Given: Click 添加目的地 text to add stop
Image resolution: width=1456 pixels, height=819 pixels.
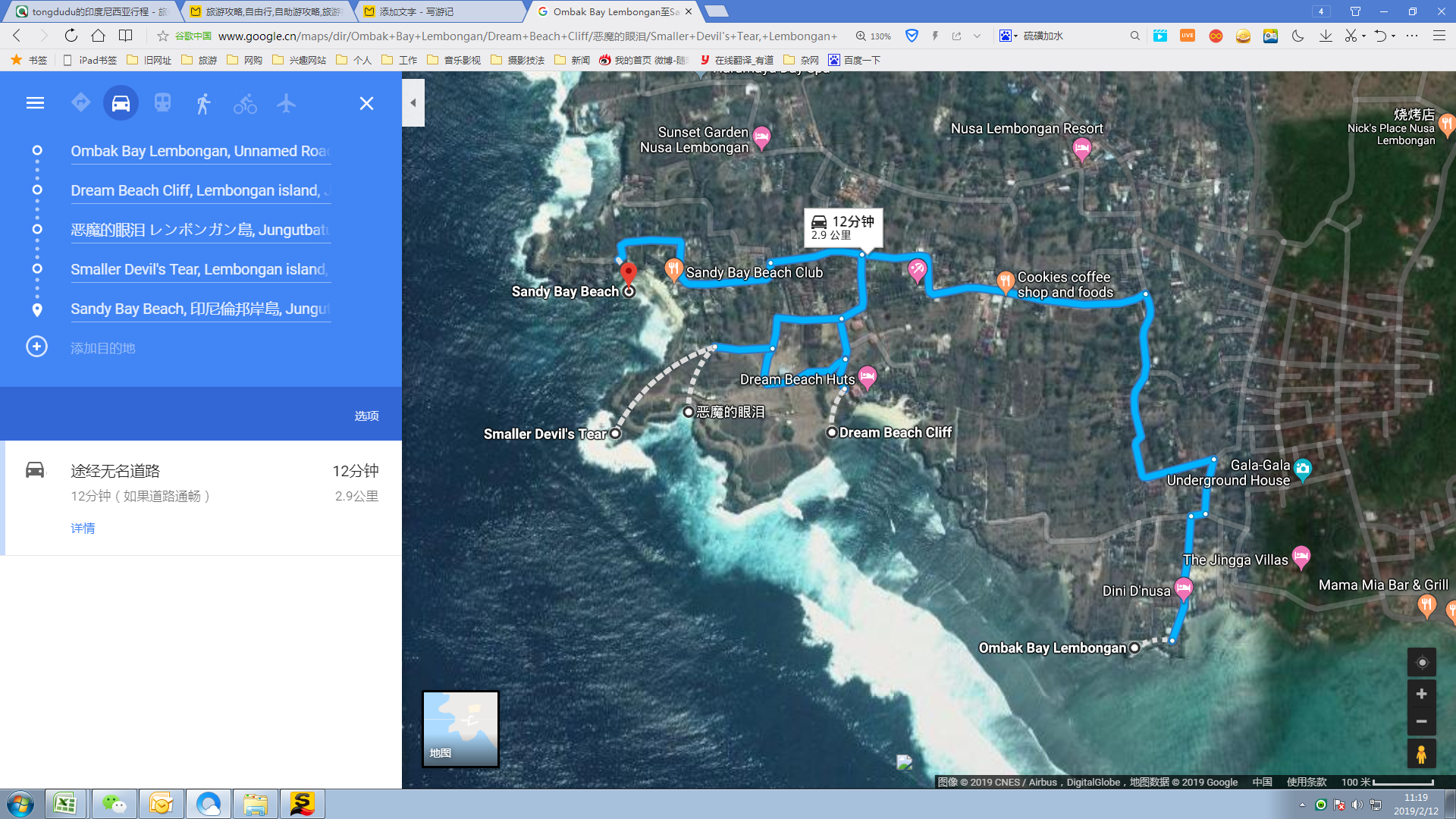Looking at the screenshot, I should (103, 348).
